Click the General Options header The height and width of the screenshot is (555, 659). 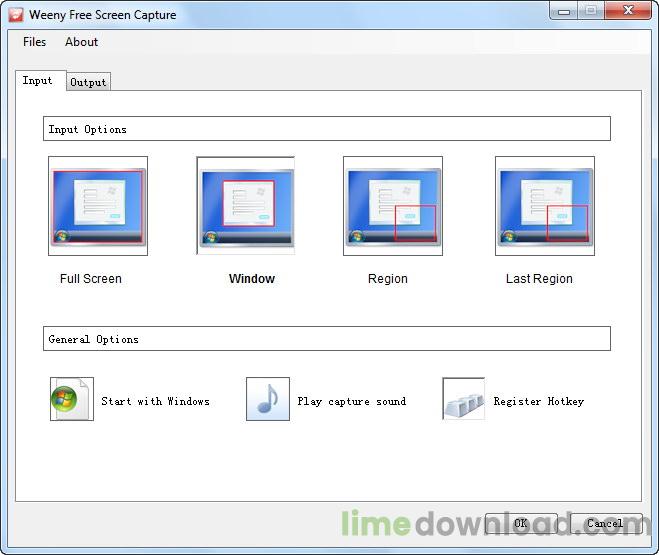[327, 339]
